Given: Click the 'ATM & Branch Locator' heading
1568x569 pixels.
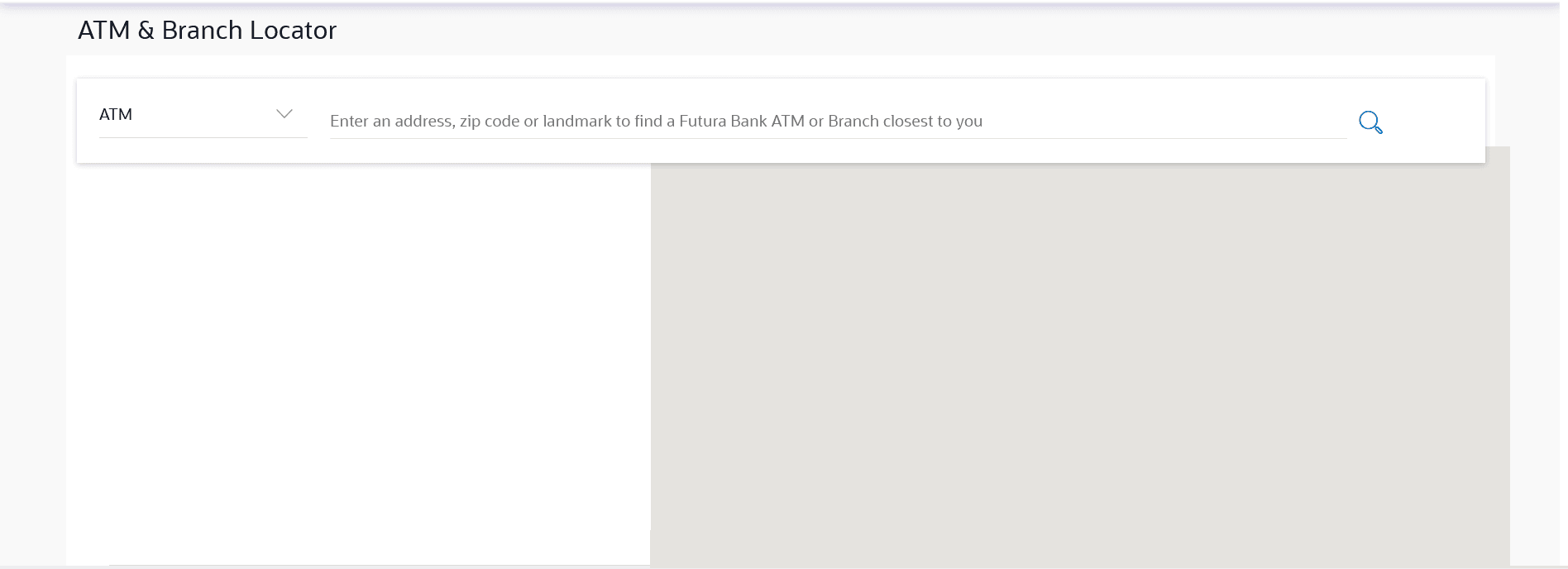Looking at the screenshot, I should tap(207, 31).
